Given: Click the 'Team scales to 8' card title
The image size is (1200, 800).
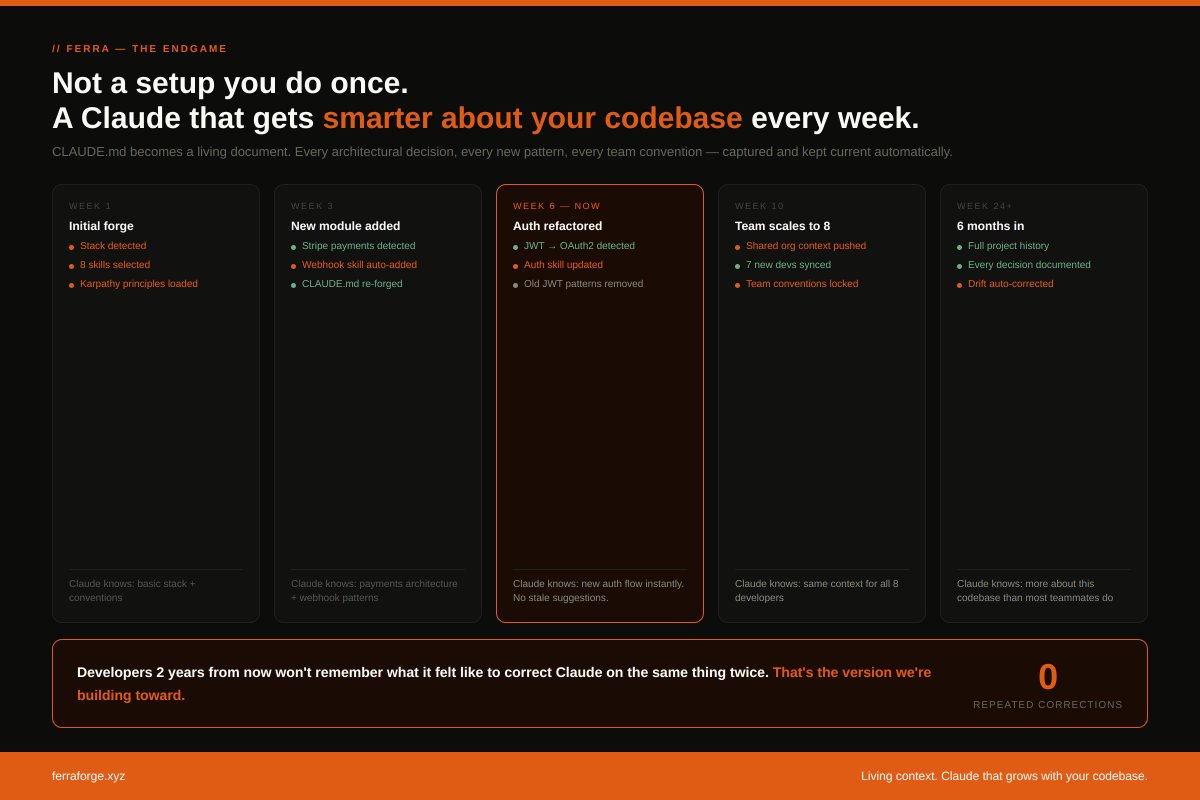Looking at the screenshot, I should tap(782, 226).
